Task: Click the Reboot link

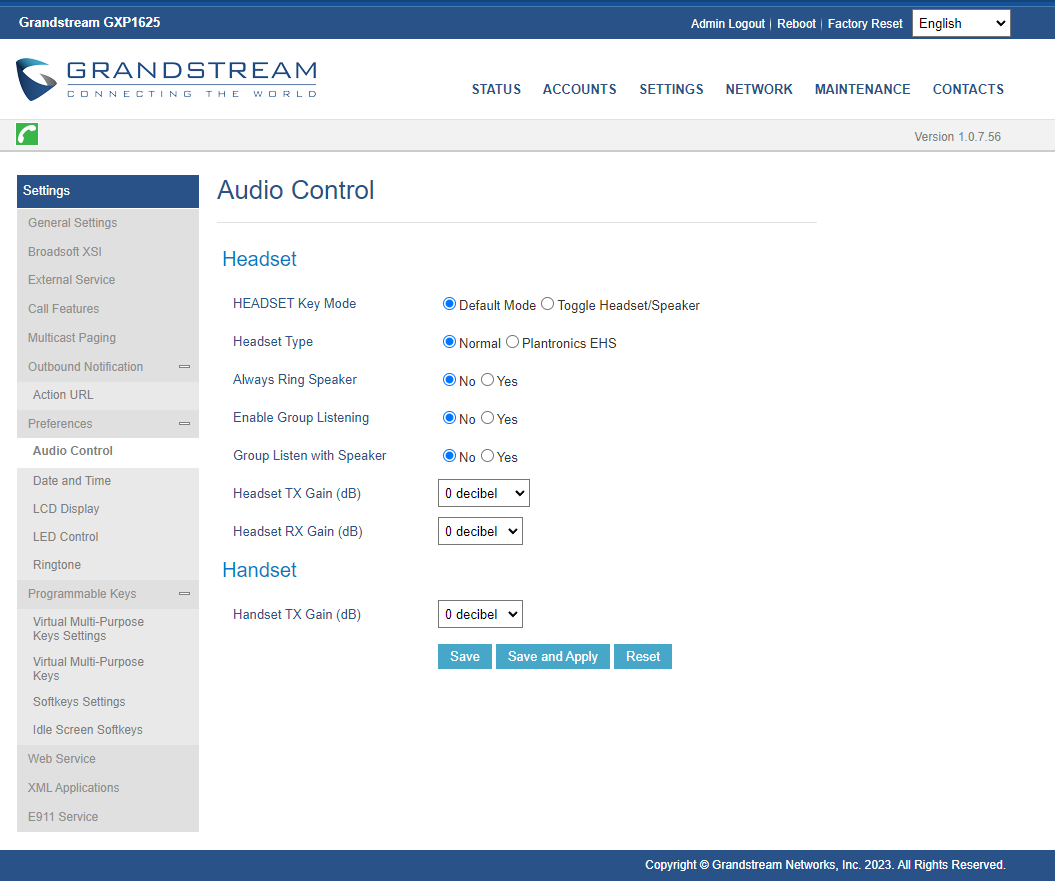Action: coord(796,24)
